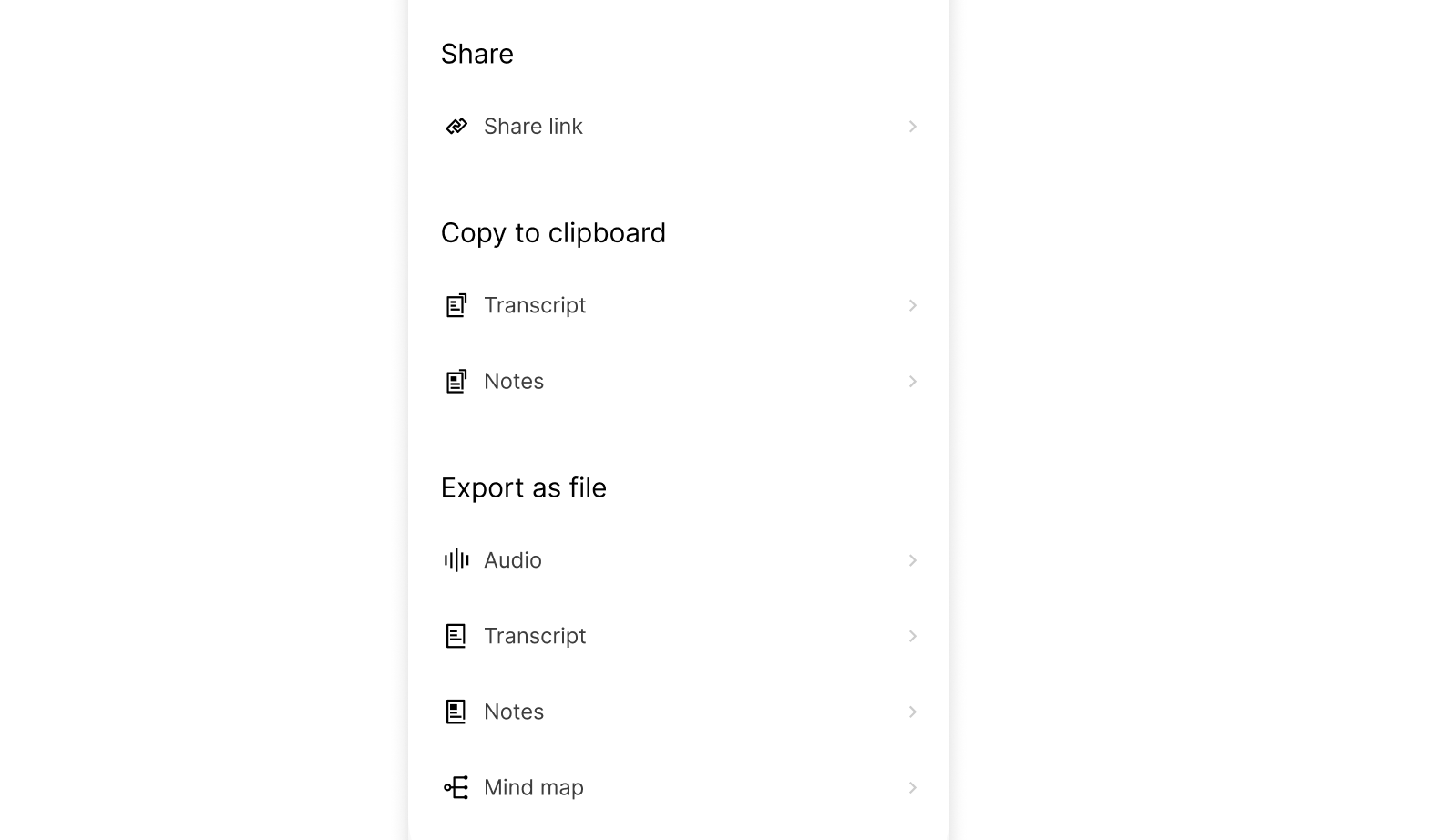Click the copy-notes icon under Copy to clipboard

click(x=456, y=381)
